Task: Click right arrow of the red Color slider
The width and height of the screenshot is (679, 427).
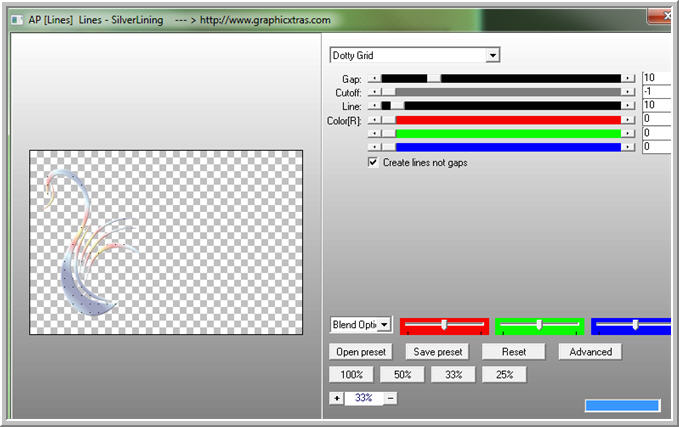Action: pyautogui.click(x=627, y=120)
